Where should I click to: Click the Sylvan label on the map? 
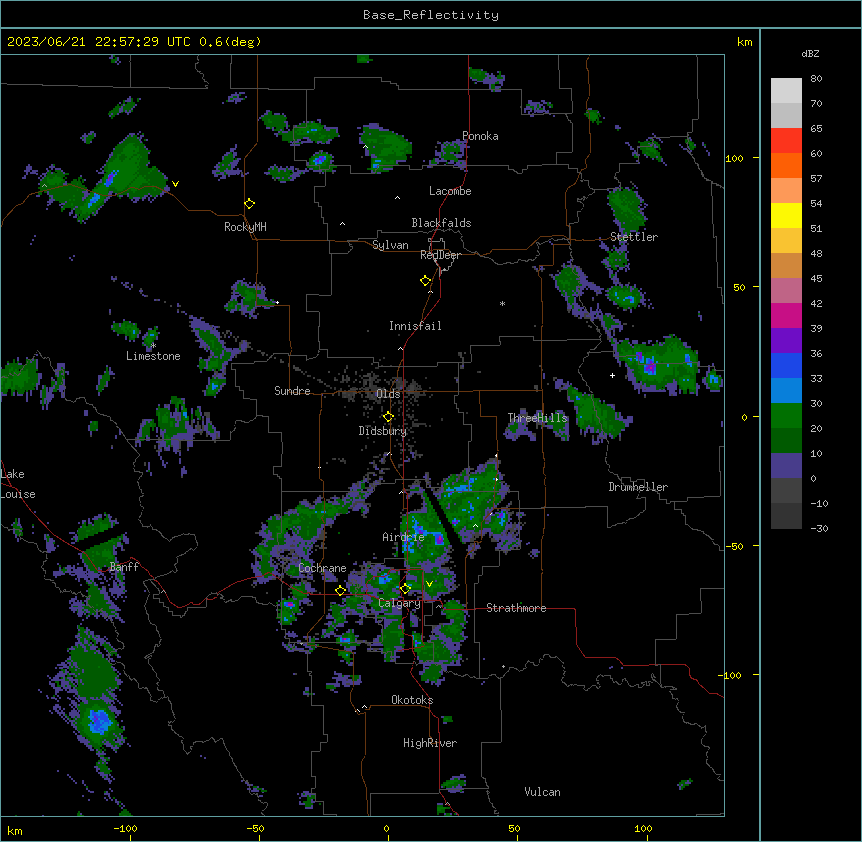click(390, 245)
